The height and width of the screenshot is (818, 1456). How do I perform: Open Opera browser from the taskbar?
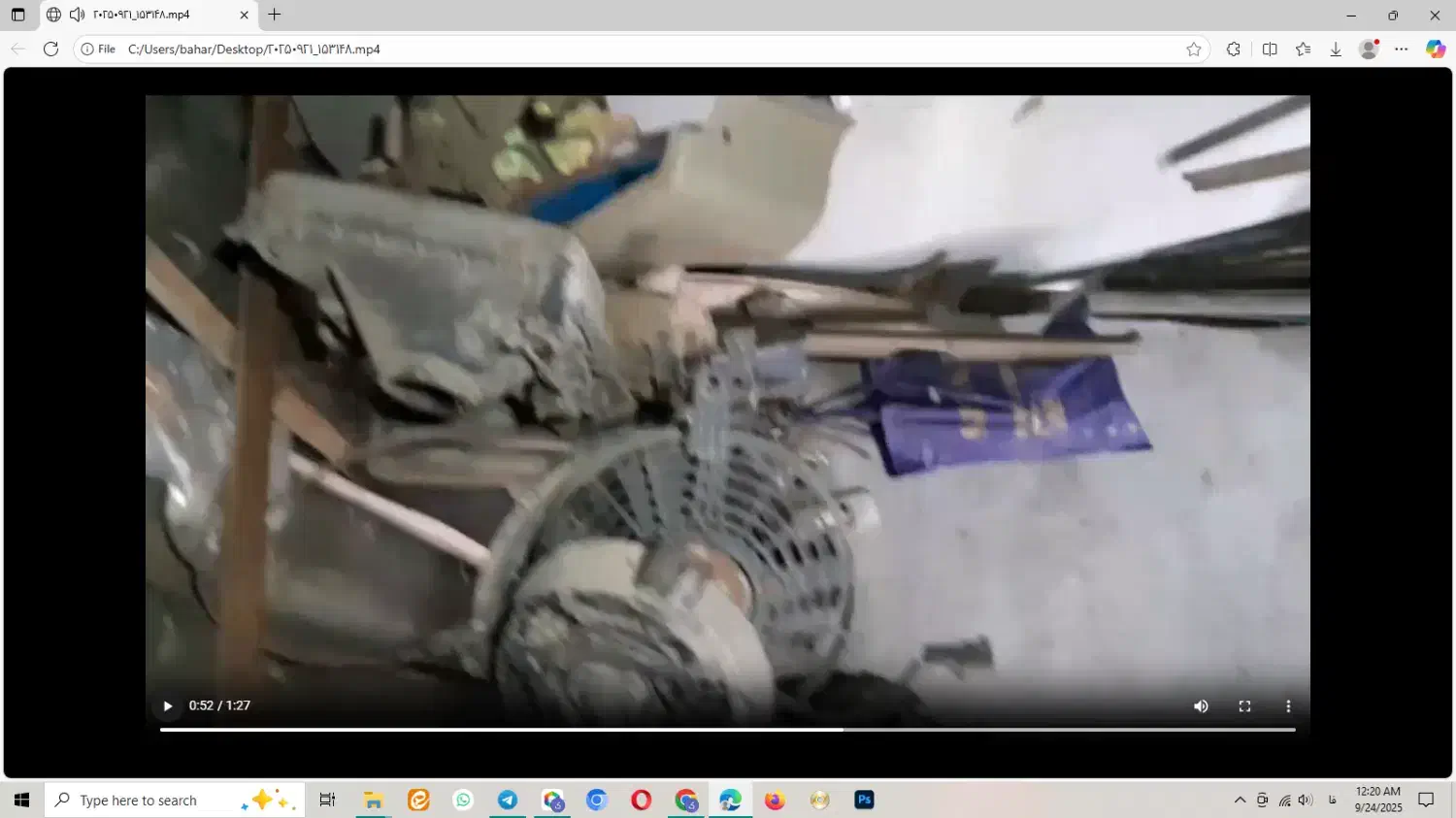pyautogui.click(x=641, y=800)
